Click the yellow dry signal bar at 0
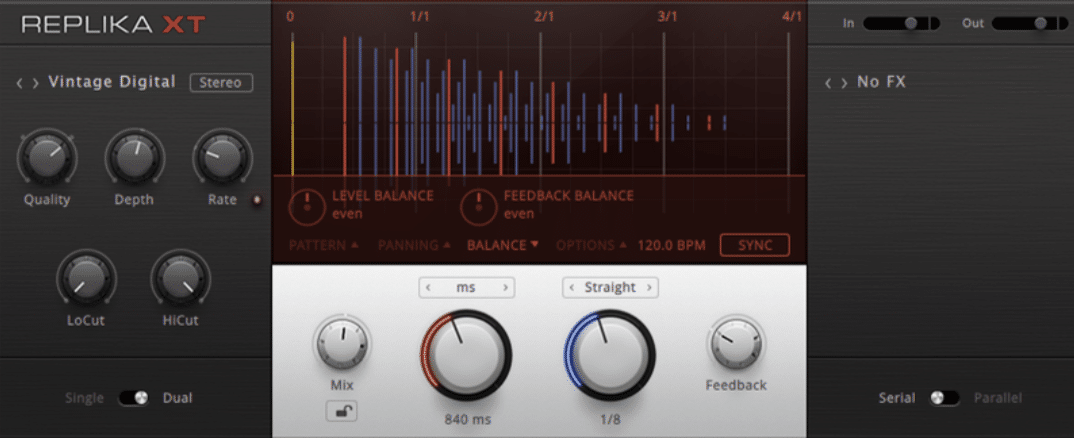Screen dimensions: 1074x438 coord(292,108)
